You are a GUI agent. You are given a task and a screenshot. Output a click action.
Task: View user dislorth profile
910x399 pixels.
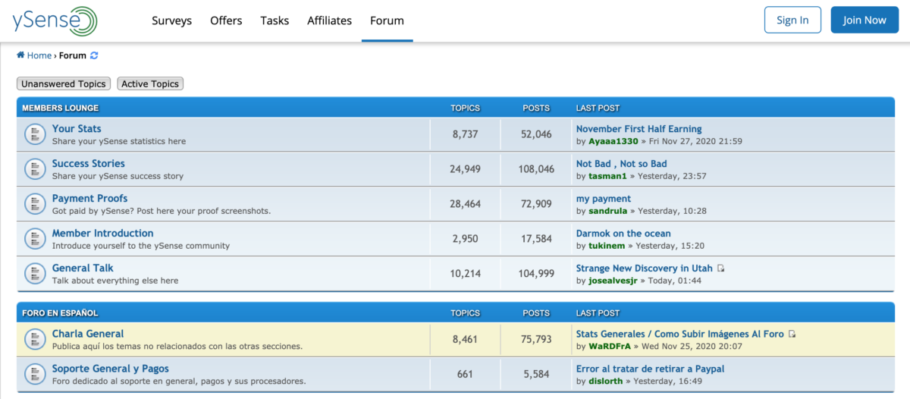coord(605,381)
